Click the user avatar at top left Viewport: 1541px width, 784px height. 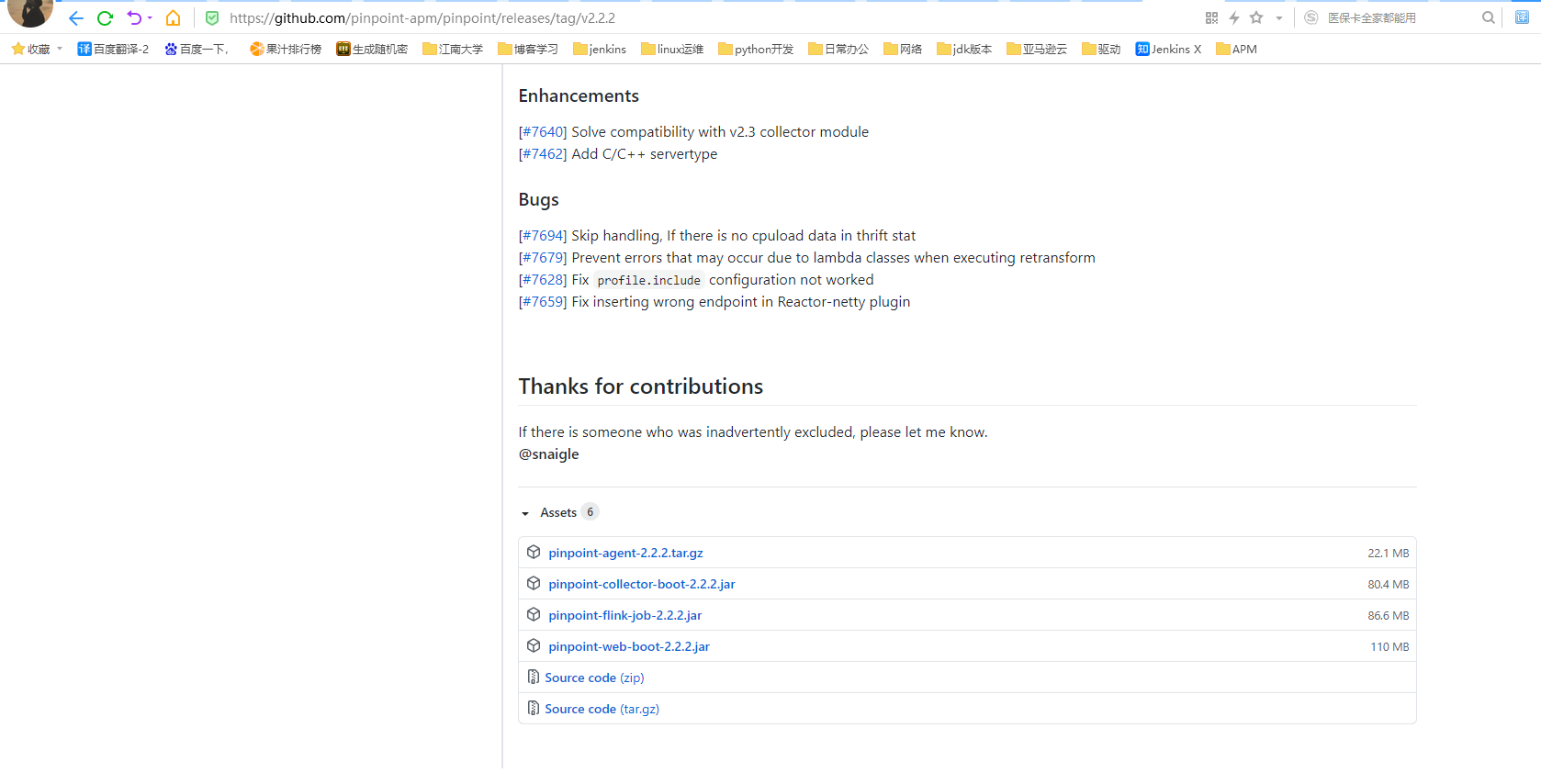click(x=30, y=13)
